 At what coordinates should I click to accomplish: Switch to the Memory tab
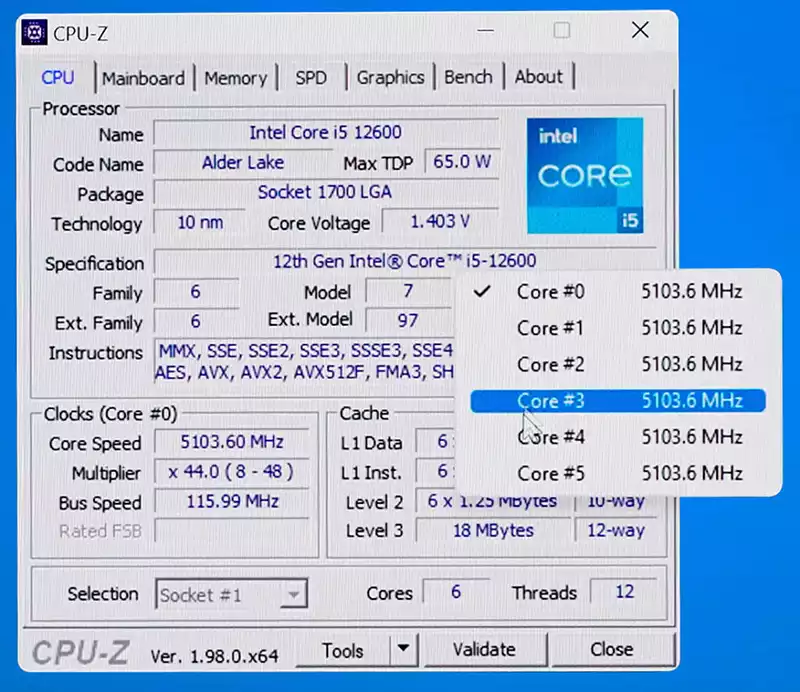pos(236,79)
